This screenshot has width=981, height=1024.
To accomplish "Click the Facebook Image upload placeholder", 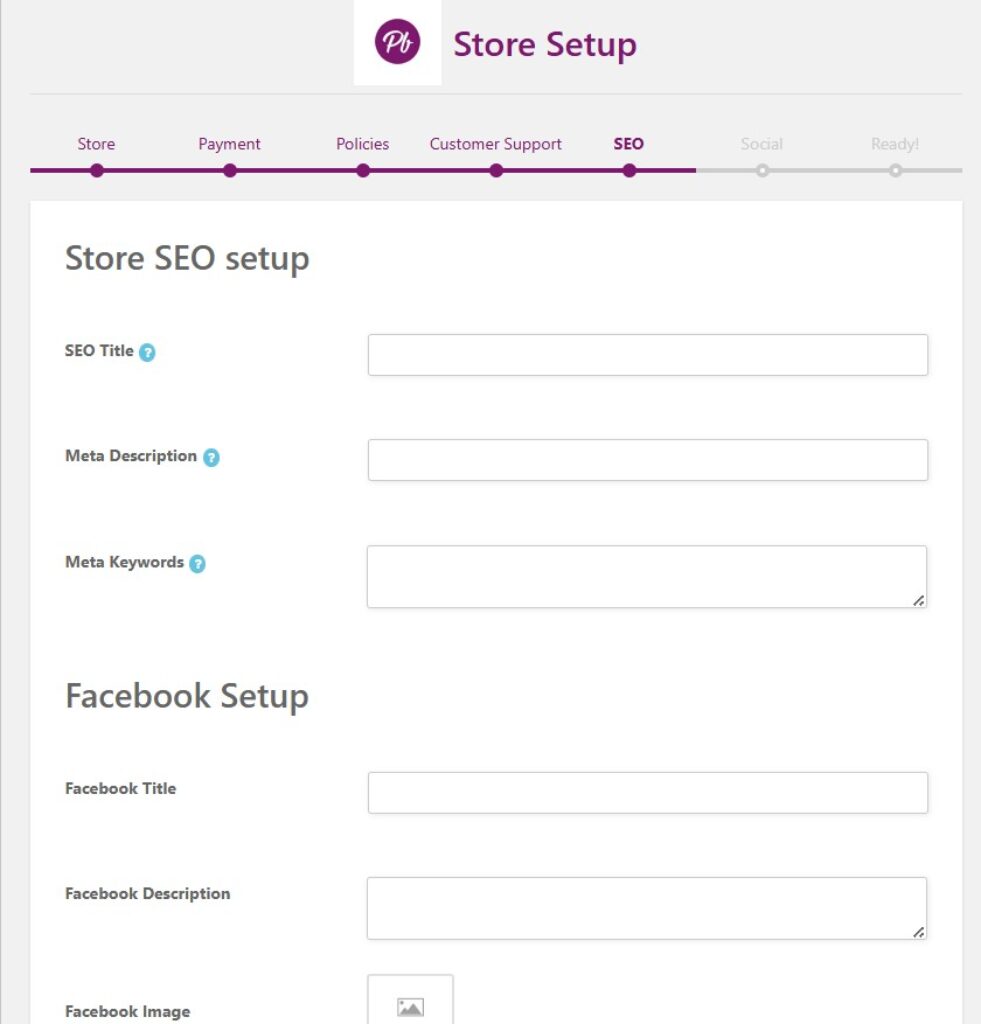I will [x=410, y=1004].
